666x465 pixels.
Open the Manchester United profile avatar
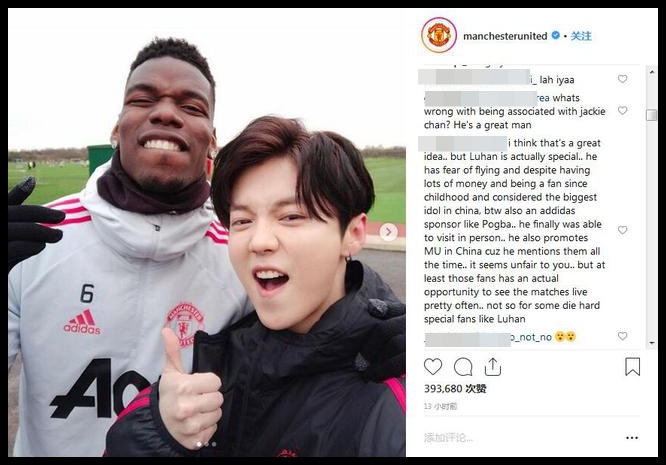click(439, 35)
